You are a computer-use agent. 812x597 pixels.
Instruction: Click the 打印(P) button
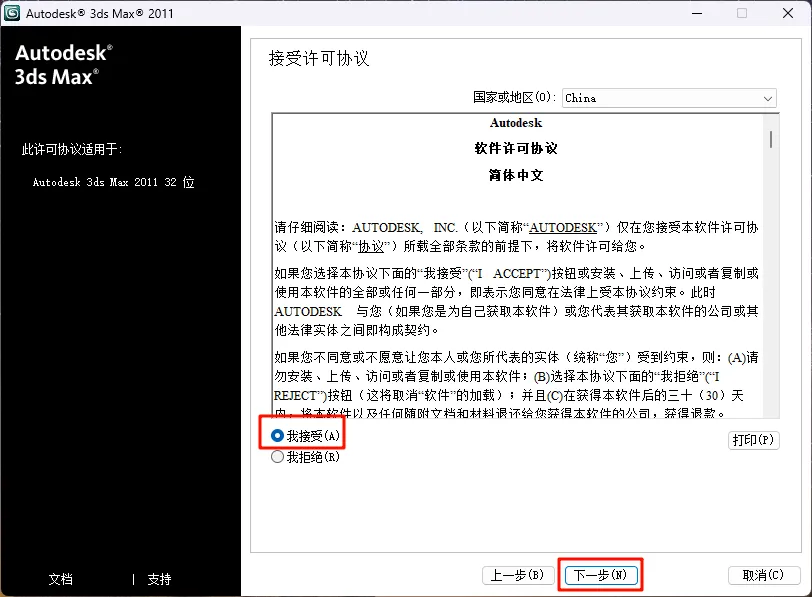(753, 440)
